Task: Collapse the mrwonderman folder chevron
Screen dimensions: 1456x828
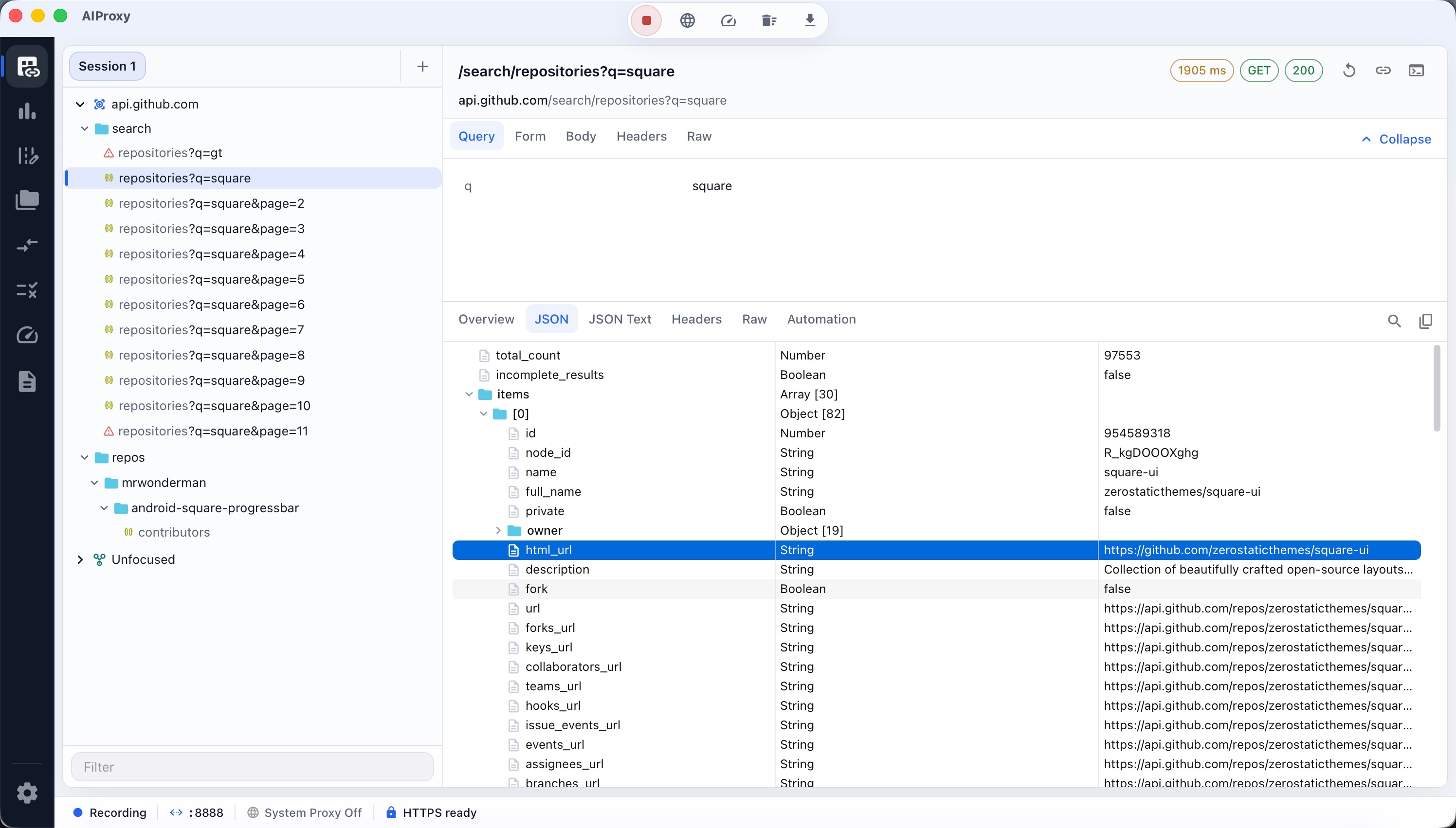Action: pyautogui.click(x=94, y=483)
